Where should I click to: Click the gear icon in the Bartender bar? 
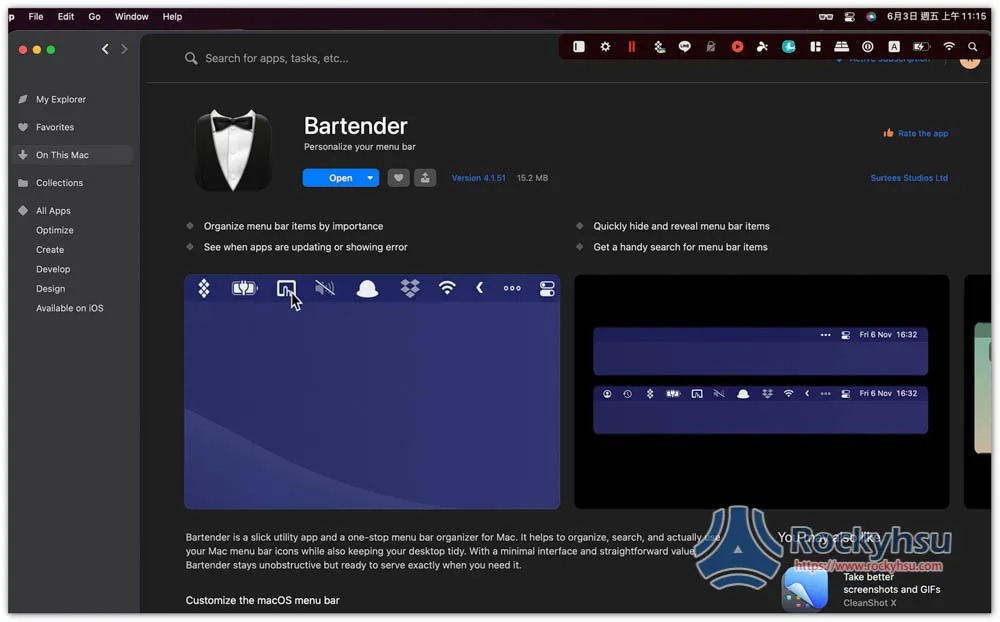[x=605, y=47]
